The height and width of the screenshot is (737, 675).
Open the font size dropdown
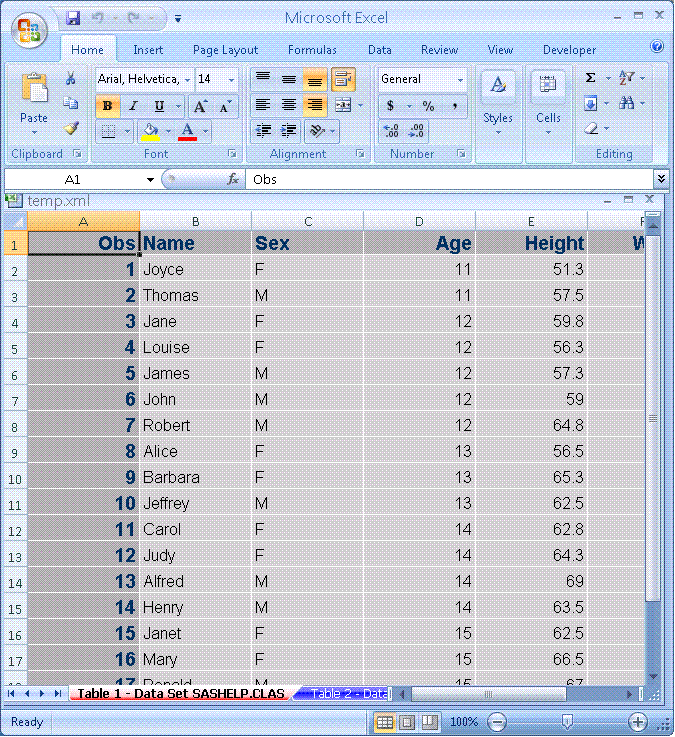232,79
